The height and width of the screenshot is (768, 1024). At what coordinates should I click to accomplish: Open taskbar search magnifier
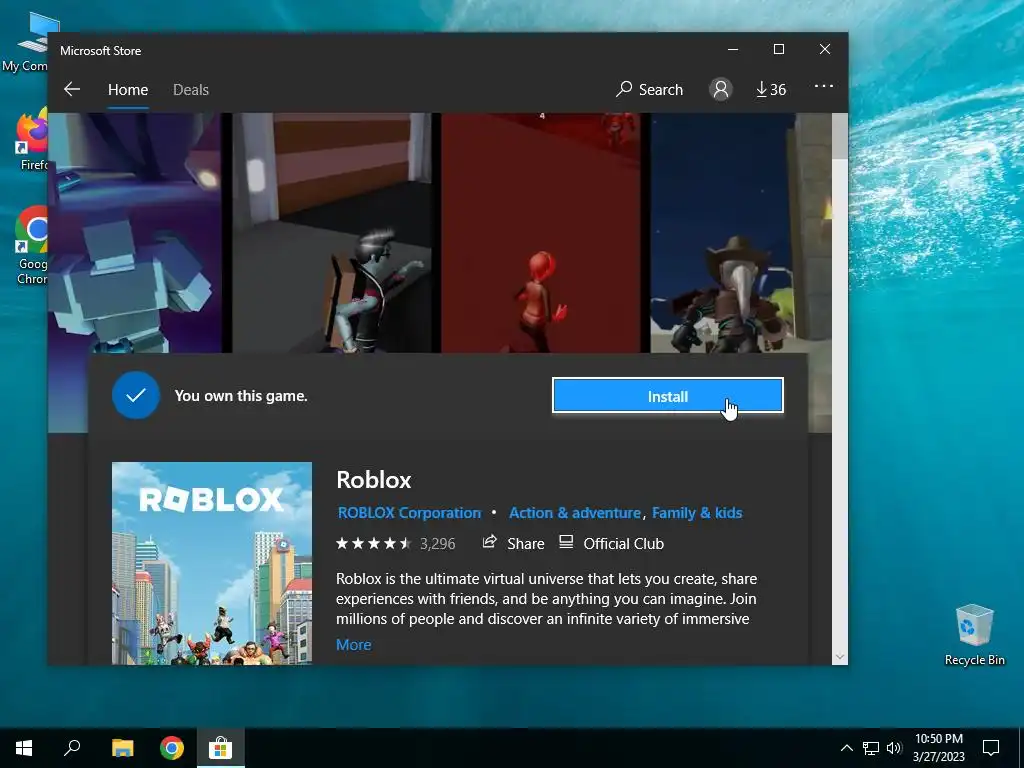point(72,748)
